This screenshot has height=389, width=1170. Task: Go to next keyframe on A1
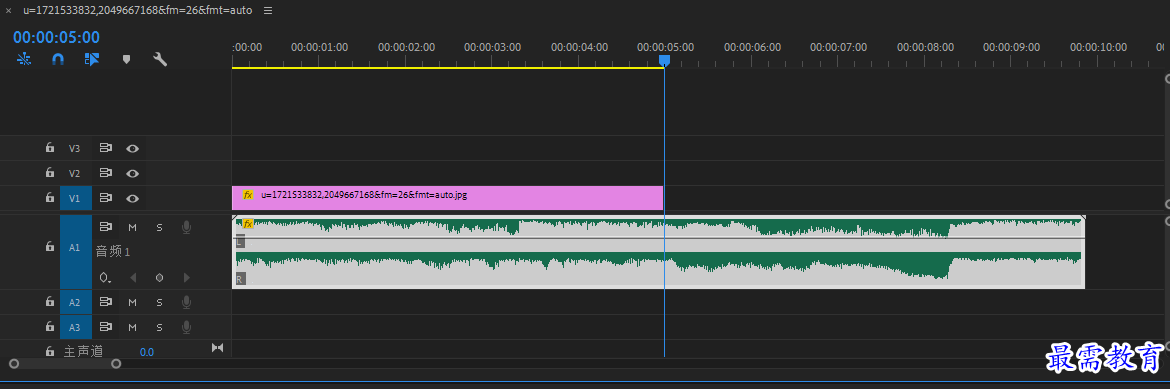pyautogui.click(x=187, y=278)
